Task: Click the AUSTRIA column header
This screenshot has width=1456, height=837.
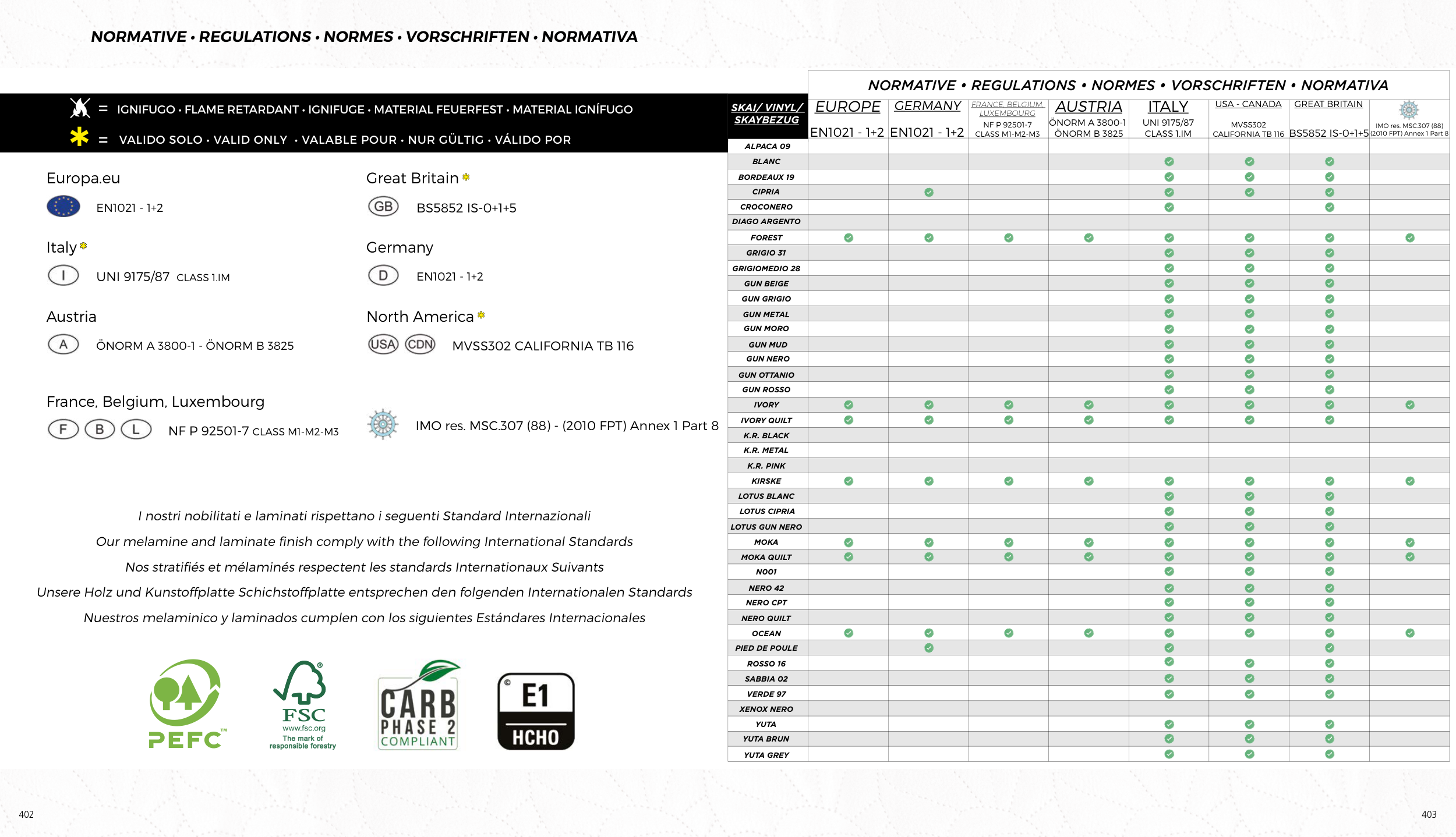Action: [x=1089, y=107]
